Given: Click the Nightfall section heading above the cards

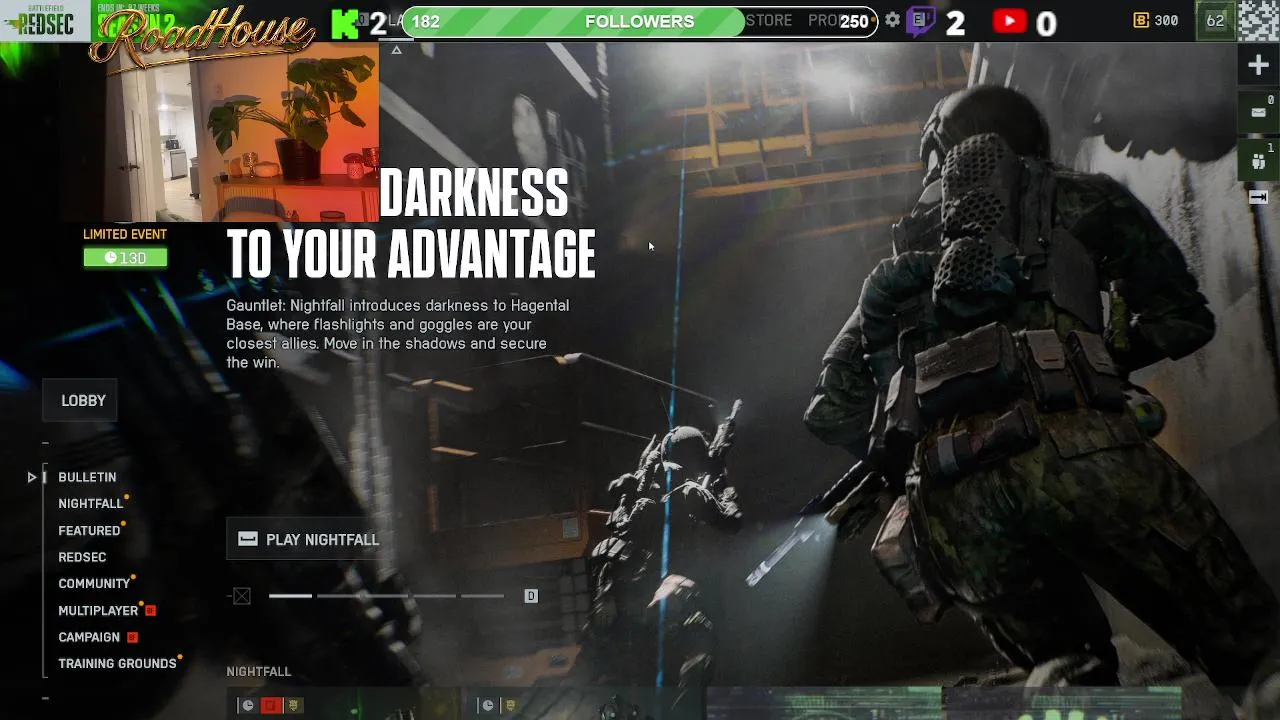Looking at the screenshot, I should coord(259,672).
